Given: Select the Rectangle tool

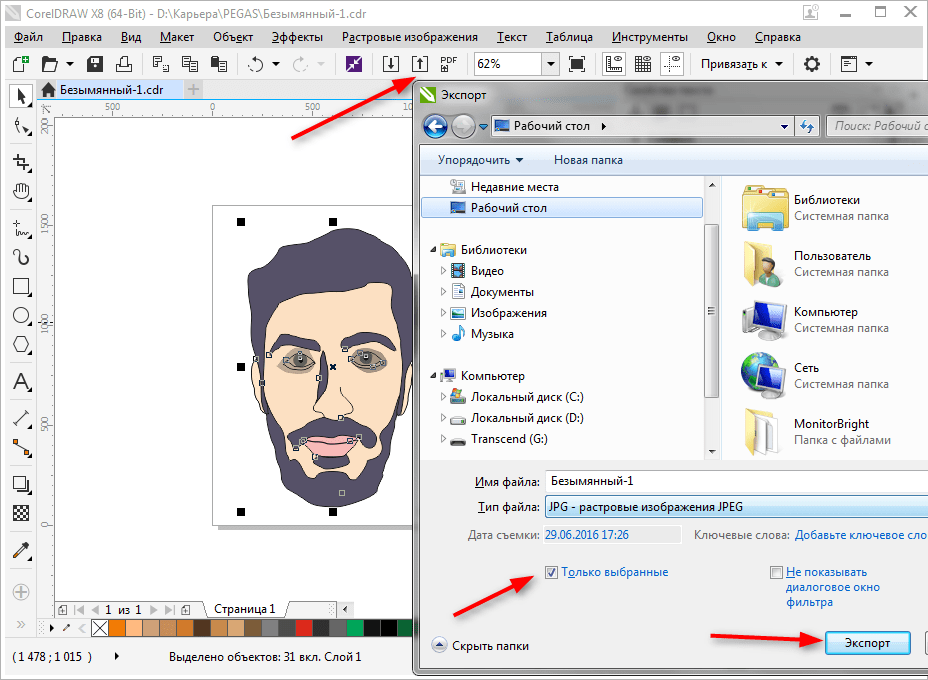Looking at the screenshot, I should 20,286.
